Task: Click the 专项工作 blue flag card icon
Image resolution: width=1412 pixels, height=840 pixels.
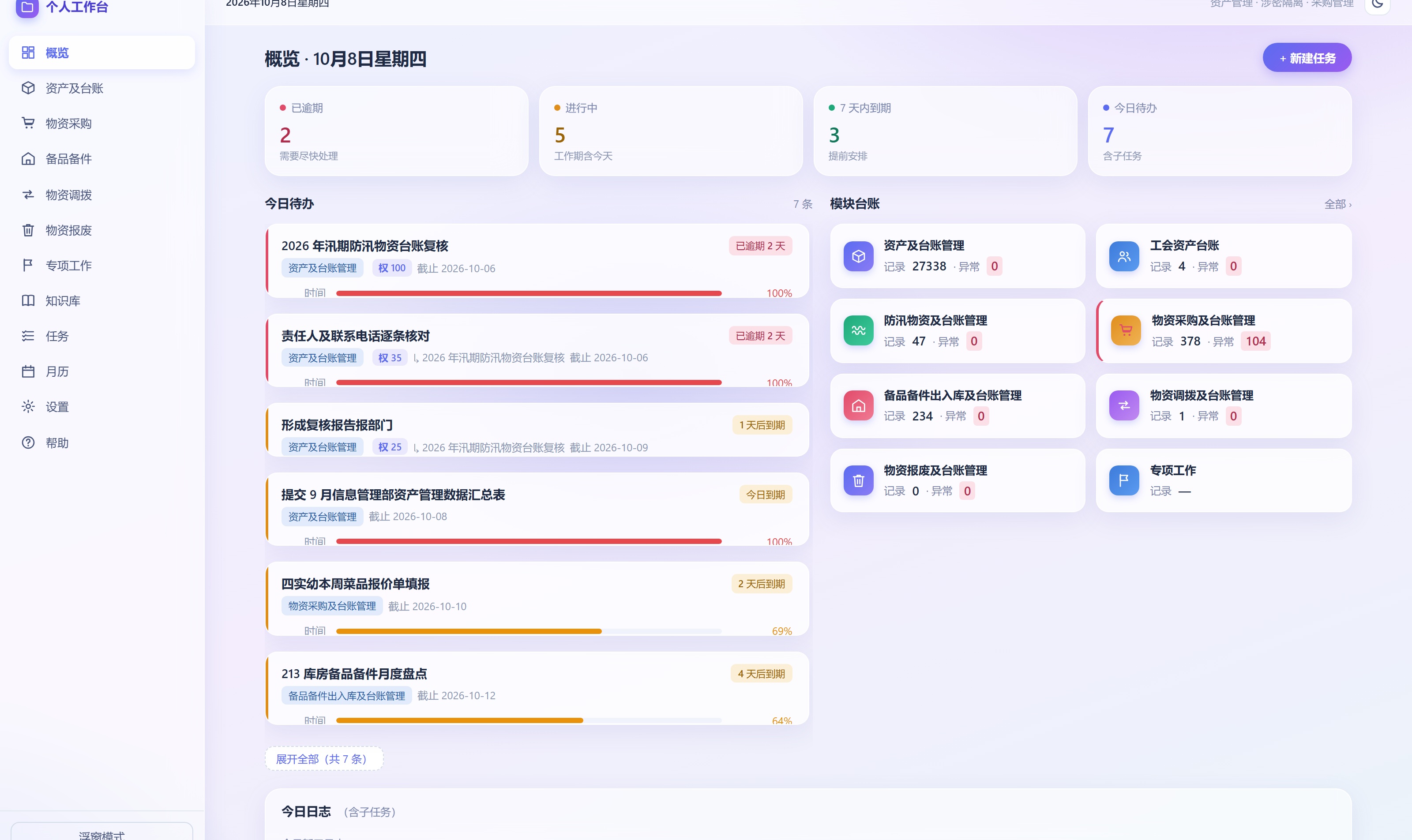Action: (x=1124, y=480)
